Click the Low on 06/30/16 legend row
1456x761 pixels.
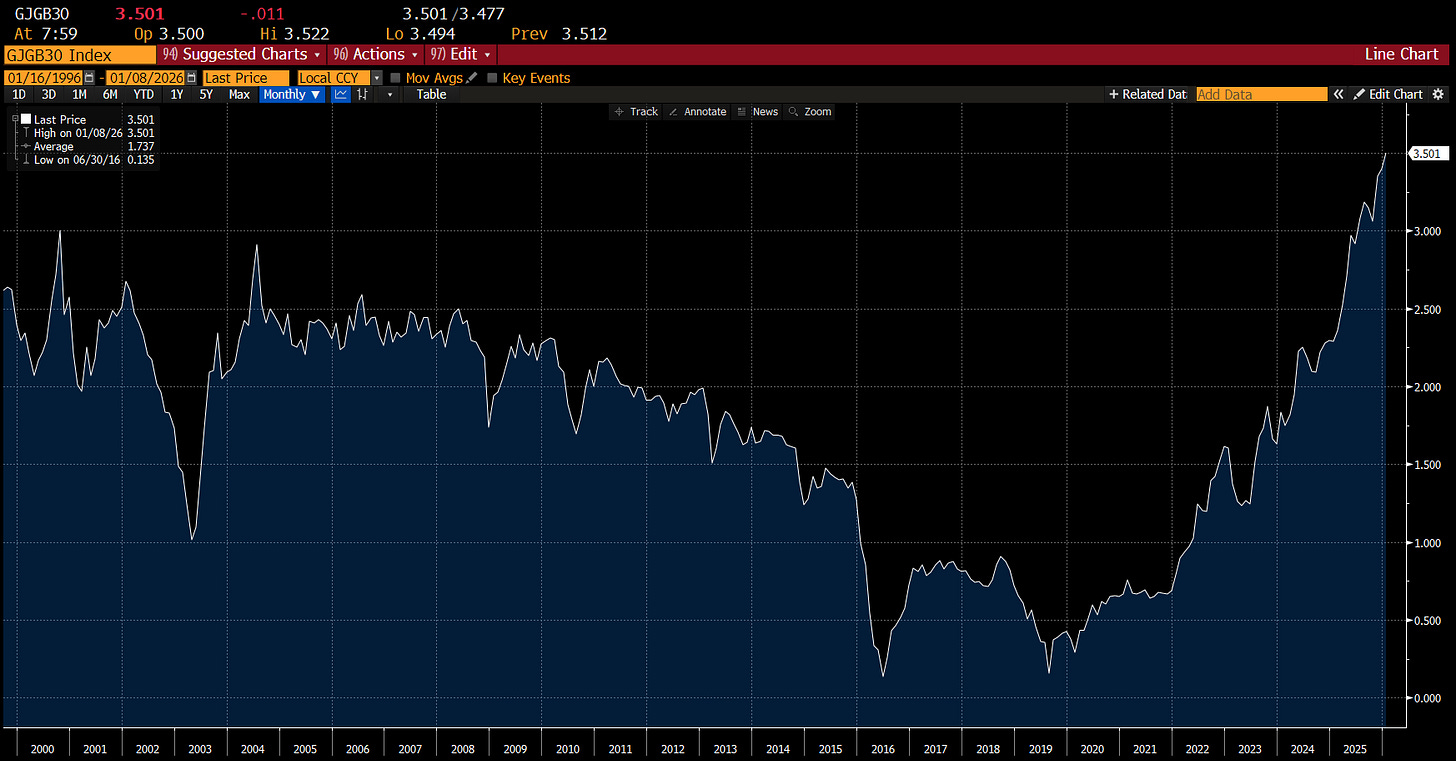(86, 159)
